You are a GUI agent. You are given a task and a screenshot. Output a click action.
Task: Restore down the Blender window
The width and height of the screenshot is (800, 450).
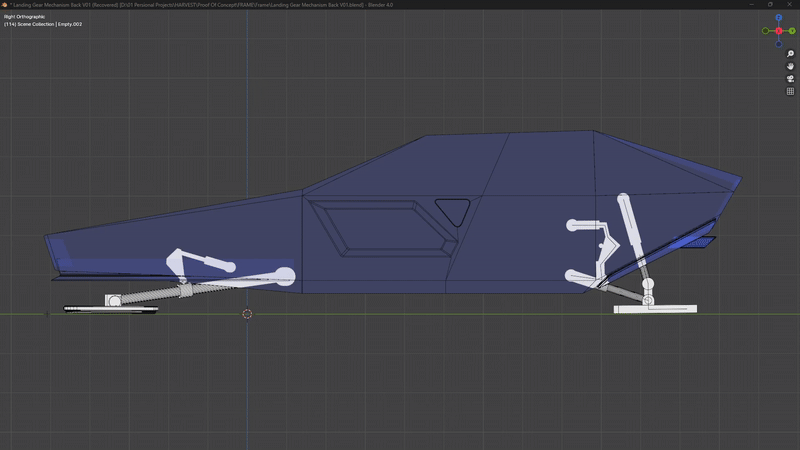pyautogui.click(x=770, y=5)
